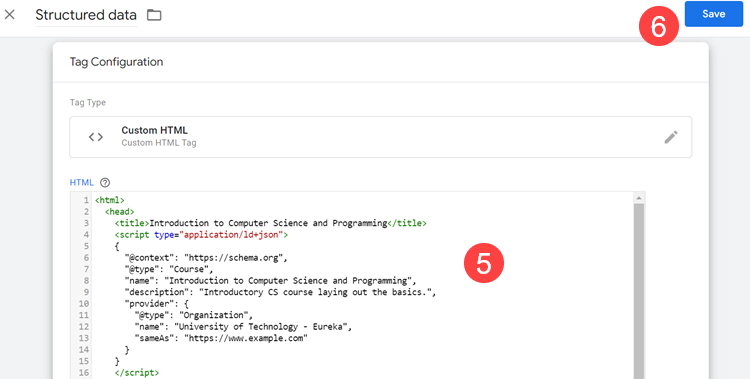Click the Custom HTML Tag subtitle text
This screenshot has height=379, width=750.
coord(159,143)
